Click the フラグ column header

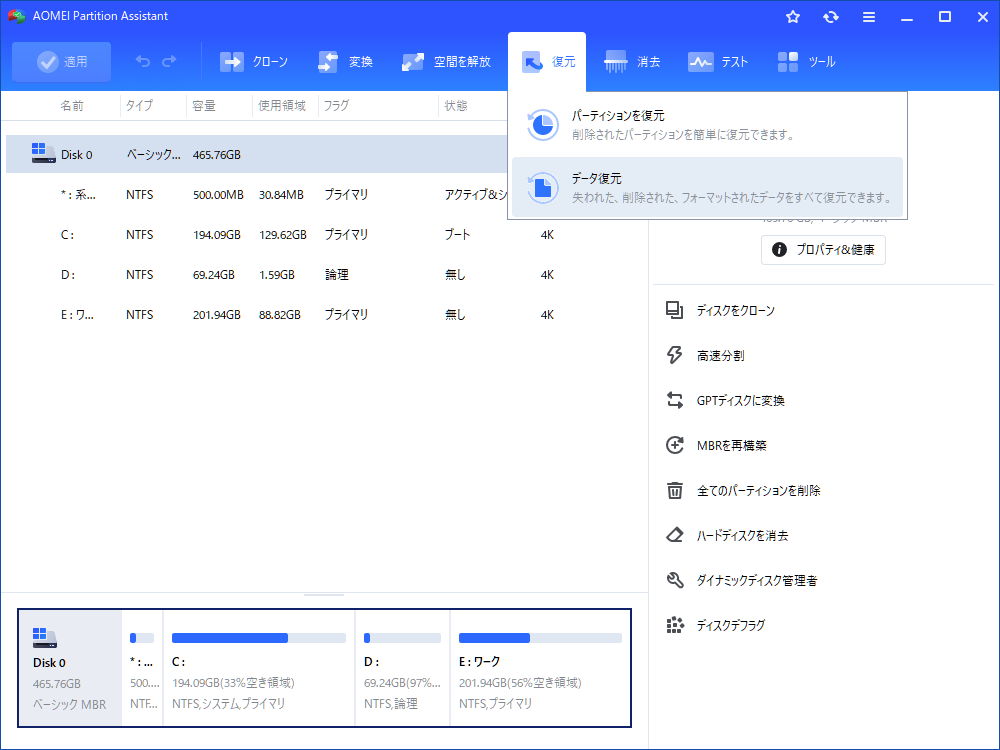pyautogui.click(x=336, y=106)
